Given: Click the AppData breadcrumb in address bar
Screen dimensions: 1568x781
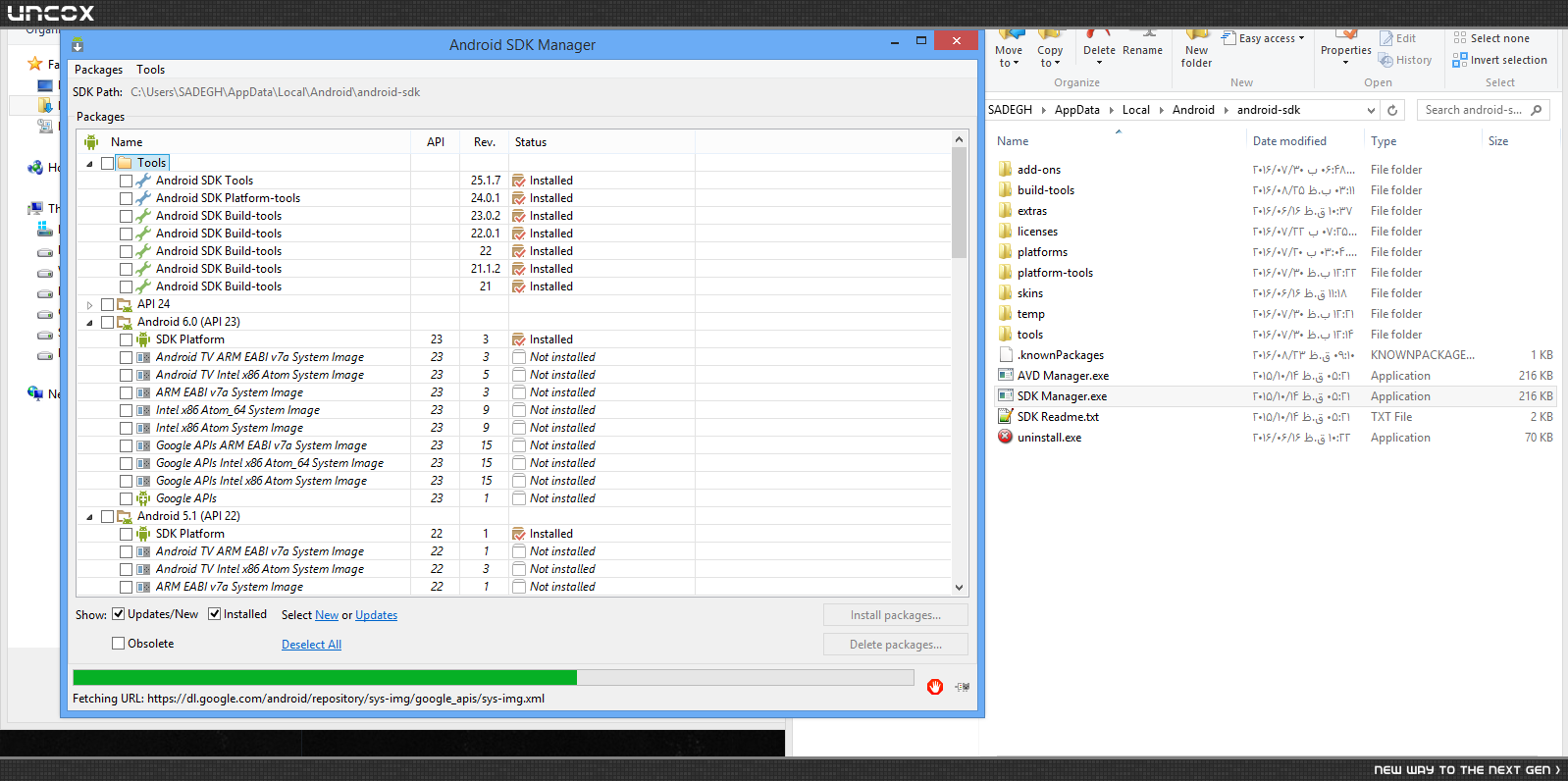Looking at the screenshot, I should point(1076,110).
